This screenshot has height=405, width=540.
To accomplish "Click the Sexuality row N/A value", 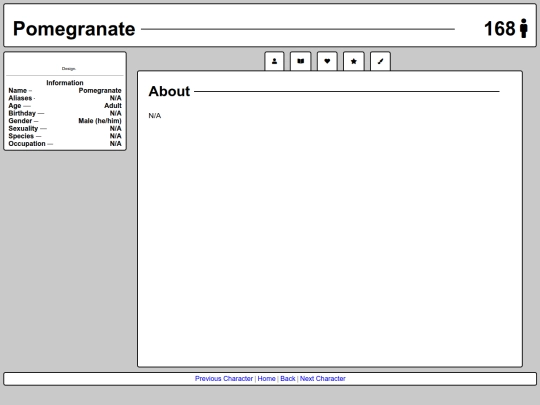I will click(x=115, y=128).
